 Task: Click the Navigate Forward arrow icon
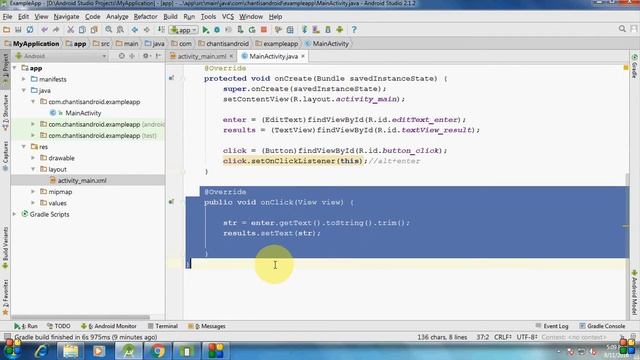[x=147, y=29]
